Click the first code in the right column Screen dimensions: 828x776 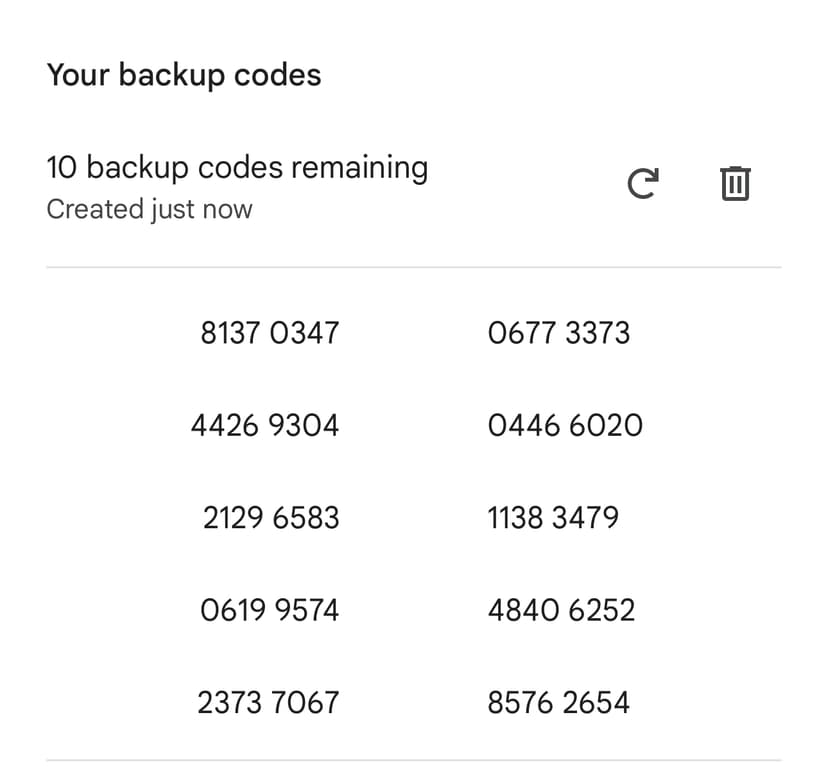(560, 333)
